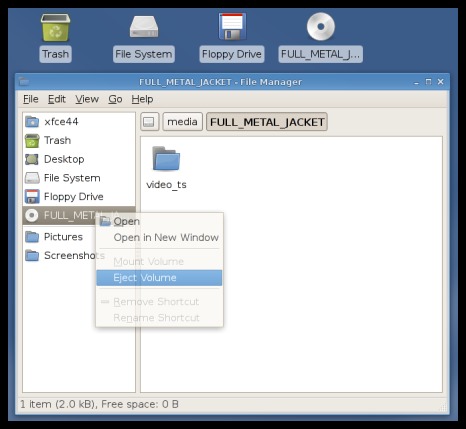Open xfce44 home folder in sidebar

point(79,122)
